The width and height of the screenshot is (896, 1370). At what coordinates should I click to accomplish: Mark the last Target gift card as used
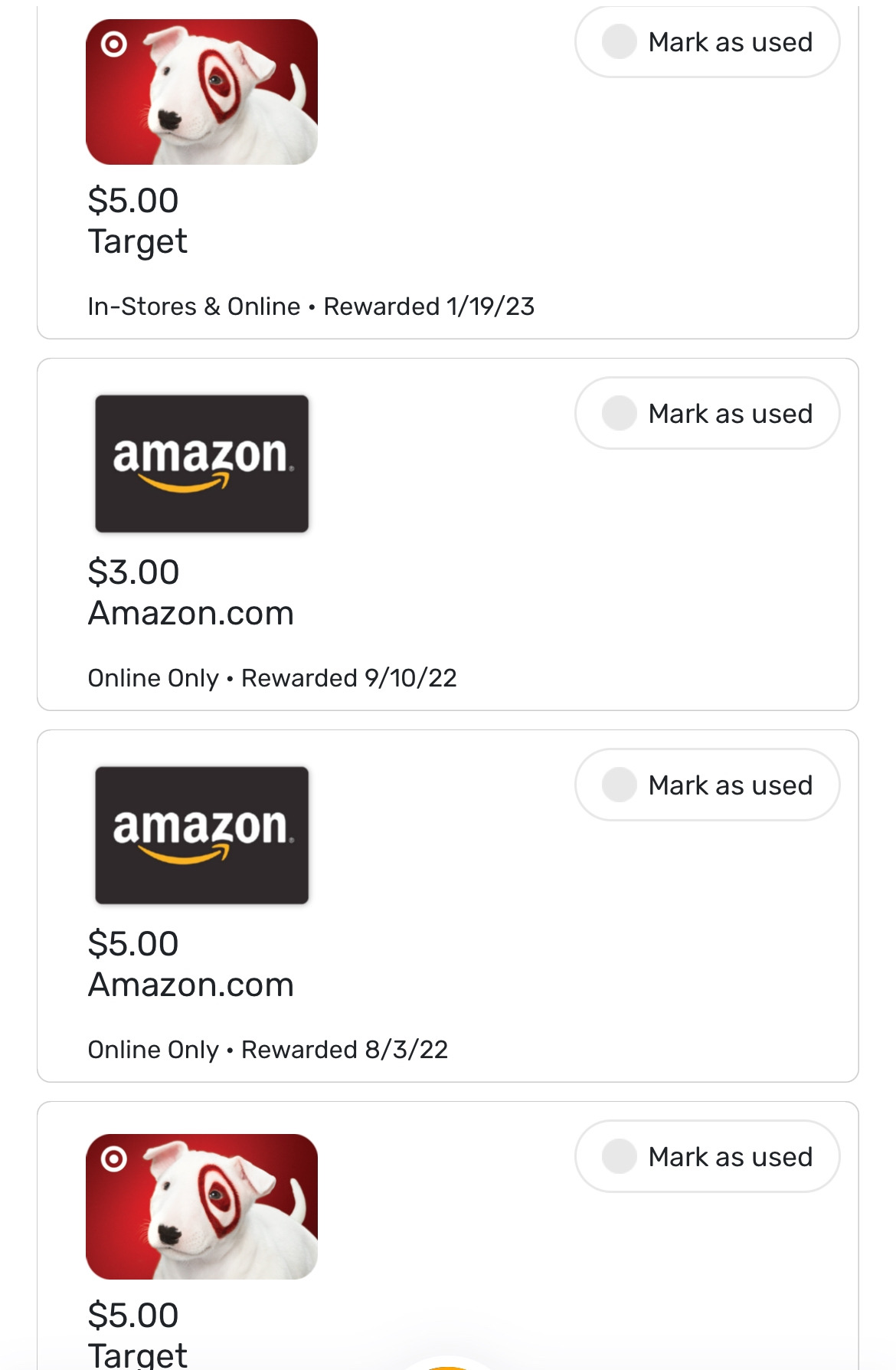click(x=706, y=1157)
